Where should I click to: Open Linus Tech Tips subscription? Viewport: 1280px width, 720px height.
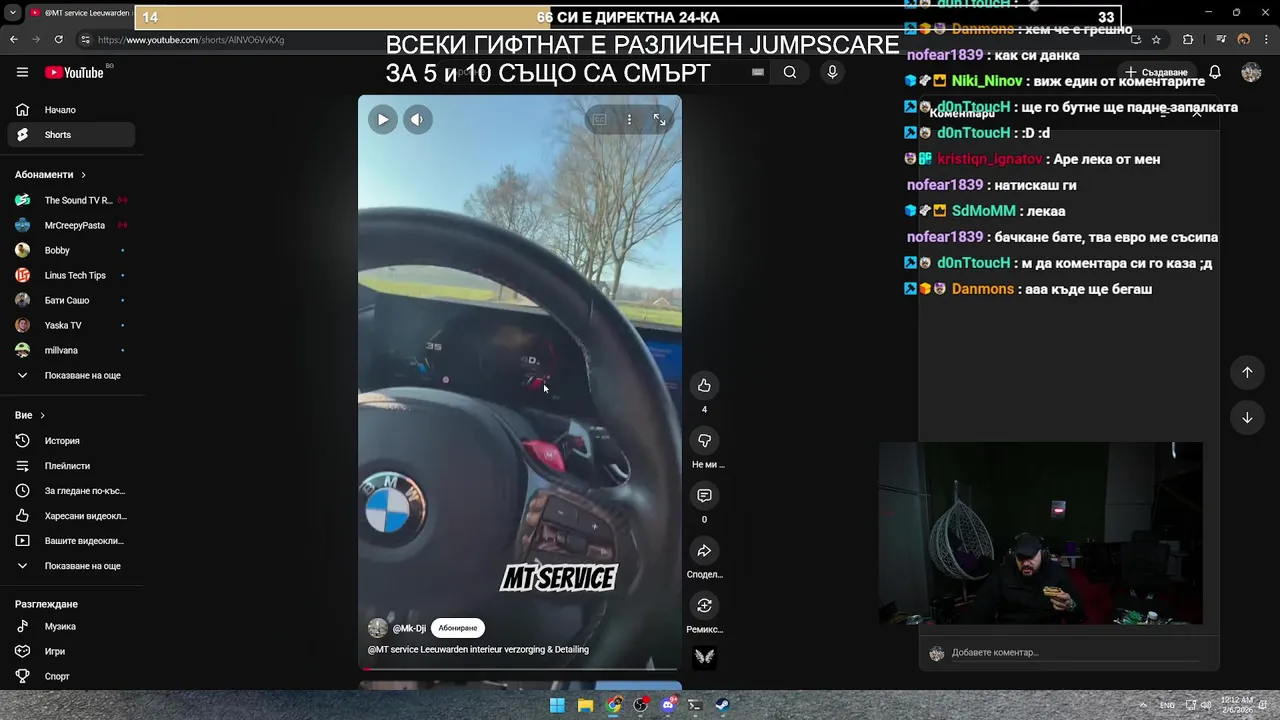(72, 275)
